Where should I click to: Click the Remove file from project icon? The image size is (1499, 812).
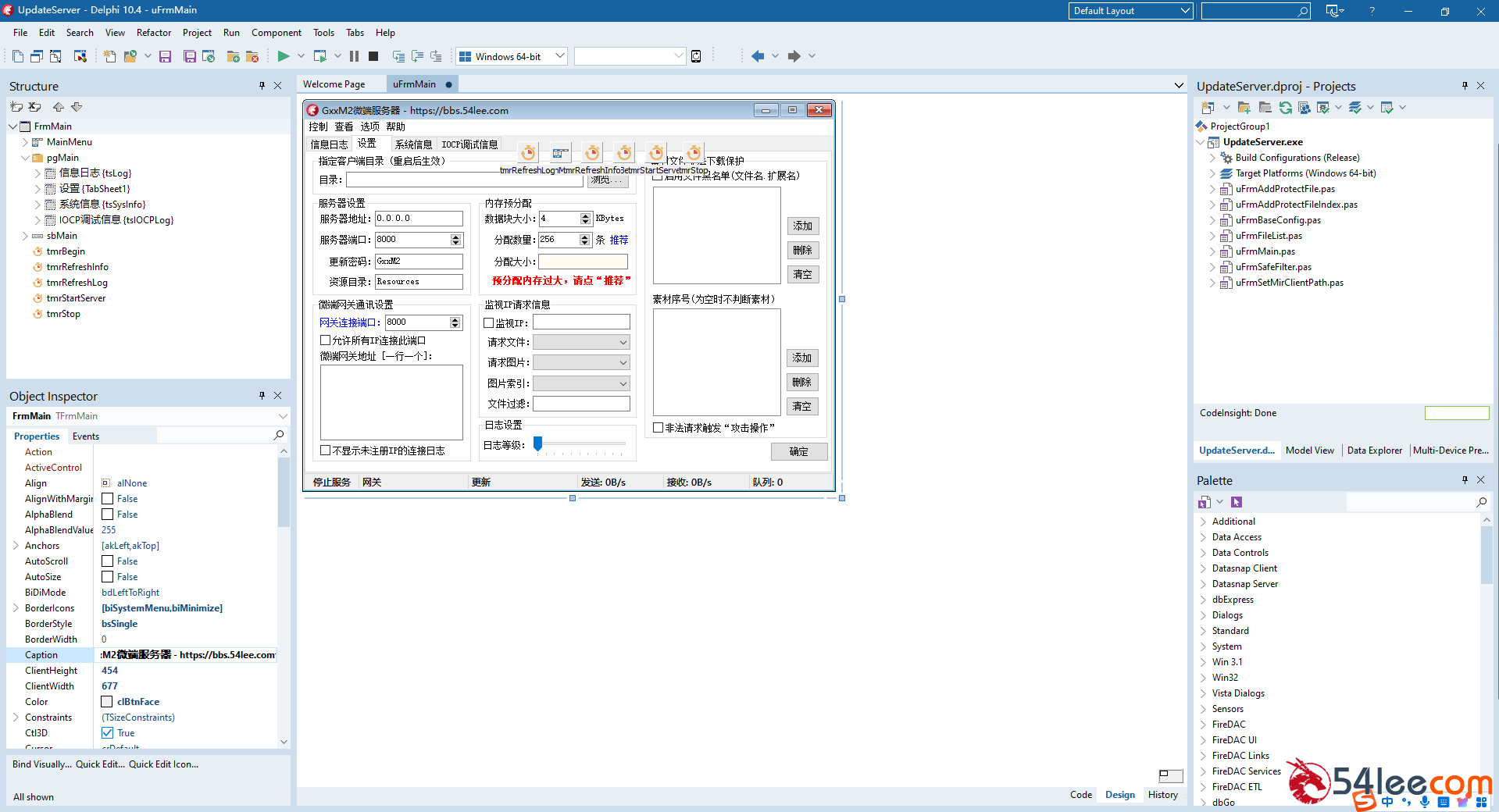(252, 56)
